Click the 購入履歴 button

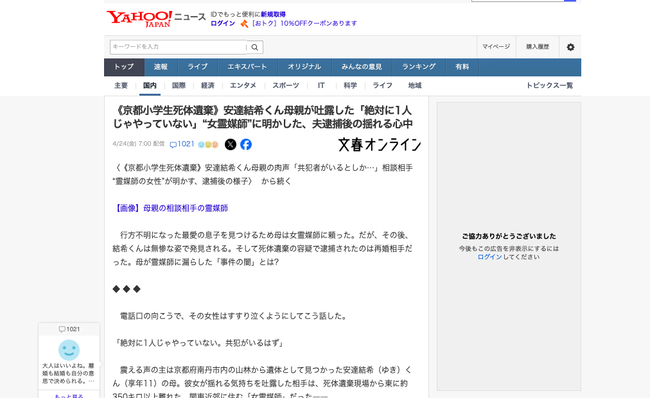pyautogui.click(x=538, y=47)
